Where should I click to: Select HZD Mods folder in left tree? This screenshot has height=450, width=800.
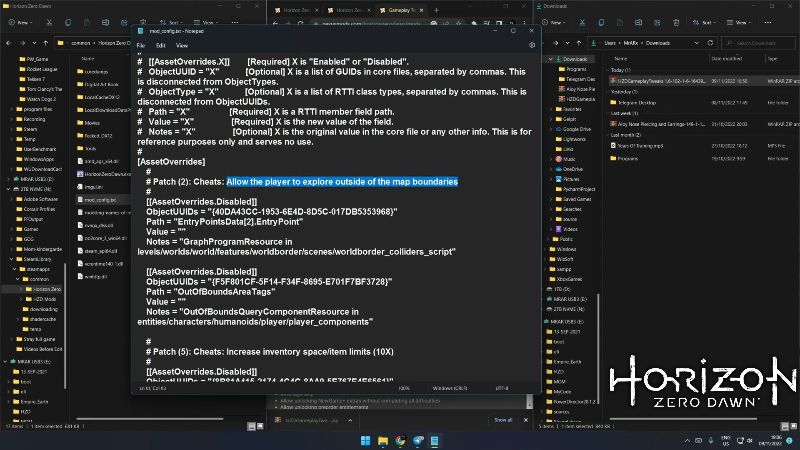(41, 299)
